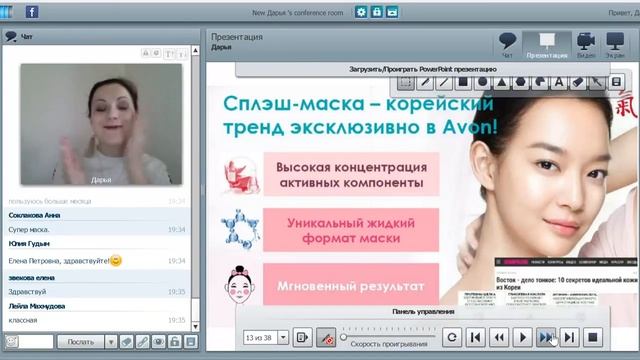
Task: Click the save icon in drawing toolbar
Action: (616, 82)
